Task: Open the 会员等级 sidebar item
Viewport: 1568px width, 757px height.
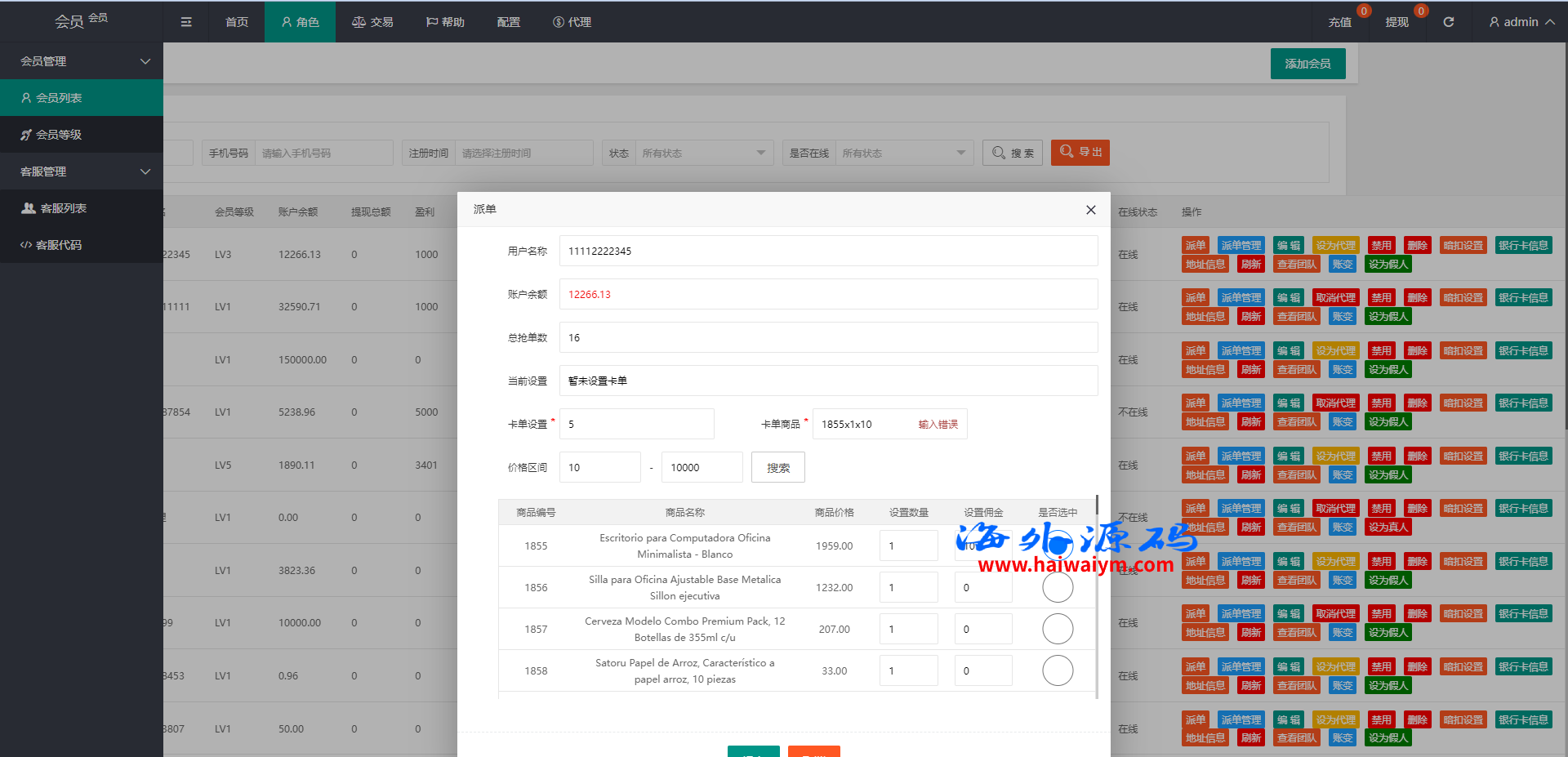Action: (x=59, y=135)
